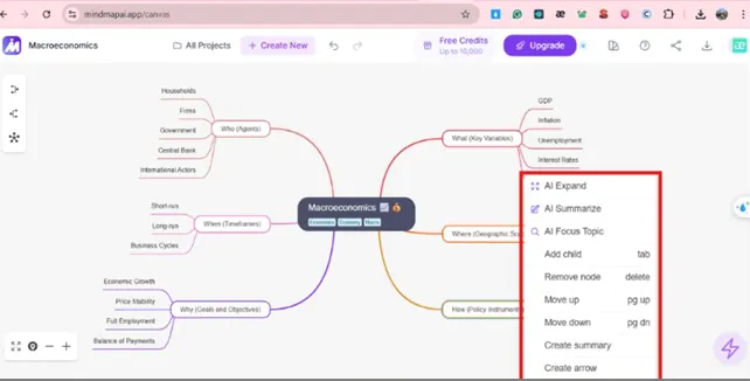Select the When (Timeframes) node
Viewport: 750px width, 381px height.
(x=232, y=224)
